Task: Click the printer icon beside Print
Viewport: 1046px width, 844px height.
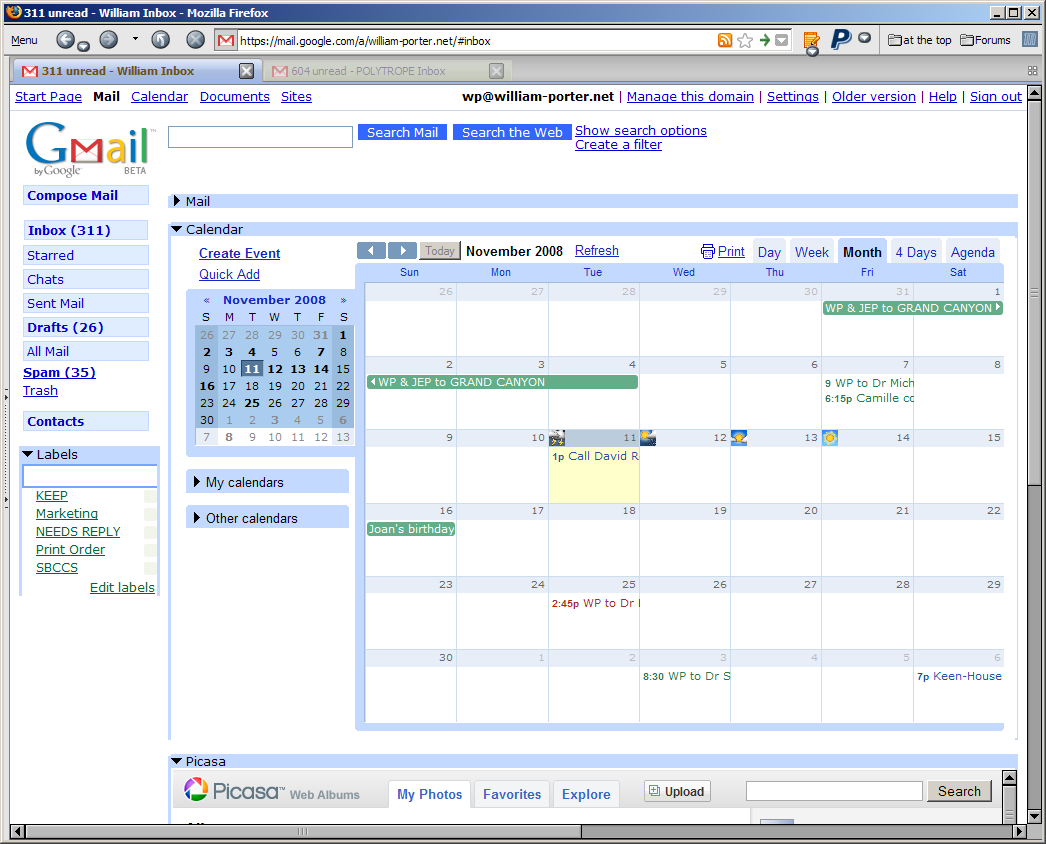Action: pyautogui.click(x=707, y=252)
